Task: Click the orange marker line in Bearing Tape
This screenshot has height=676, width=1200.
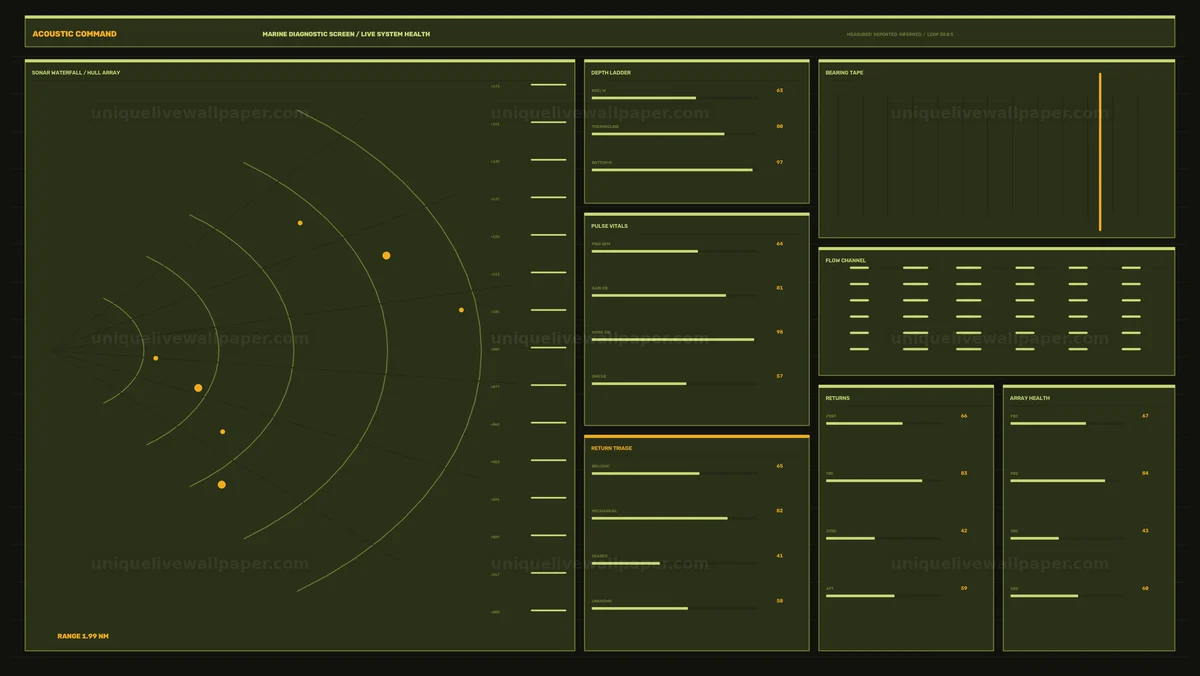Action: [1100, 152]
